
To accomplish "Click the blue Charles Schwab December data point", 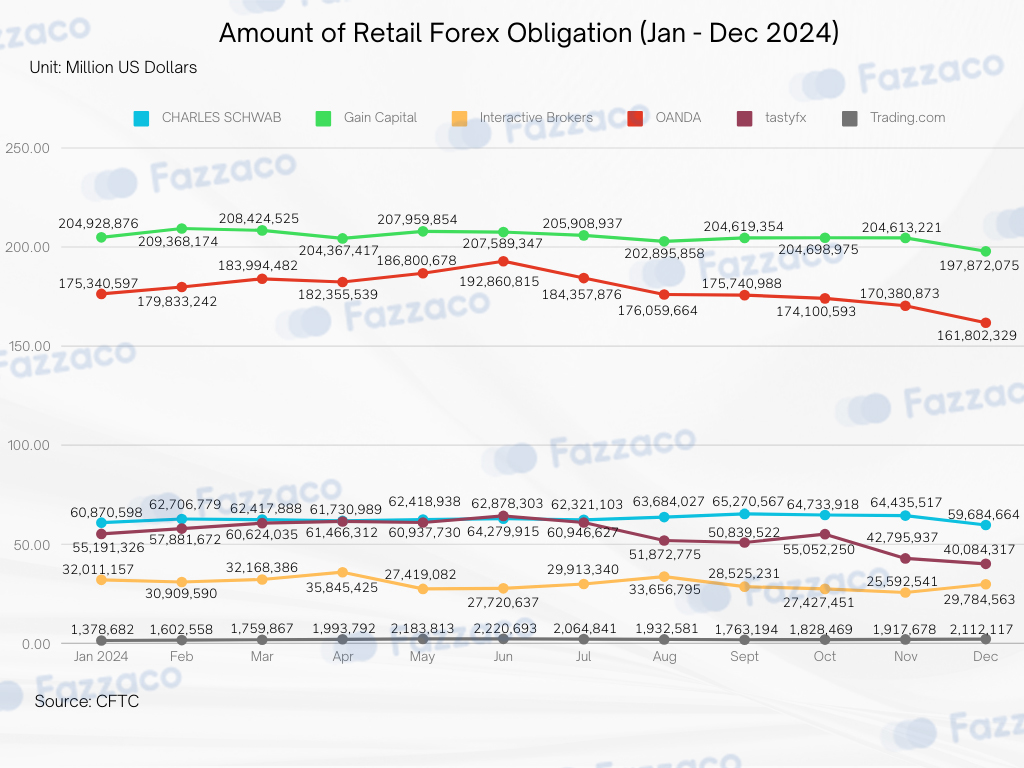I will [x=985, y=525].
